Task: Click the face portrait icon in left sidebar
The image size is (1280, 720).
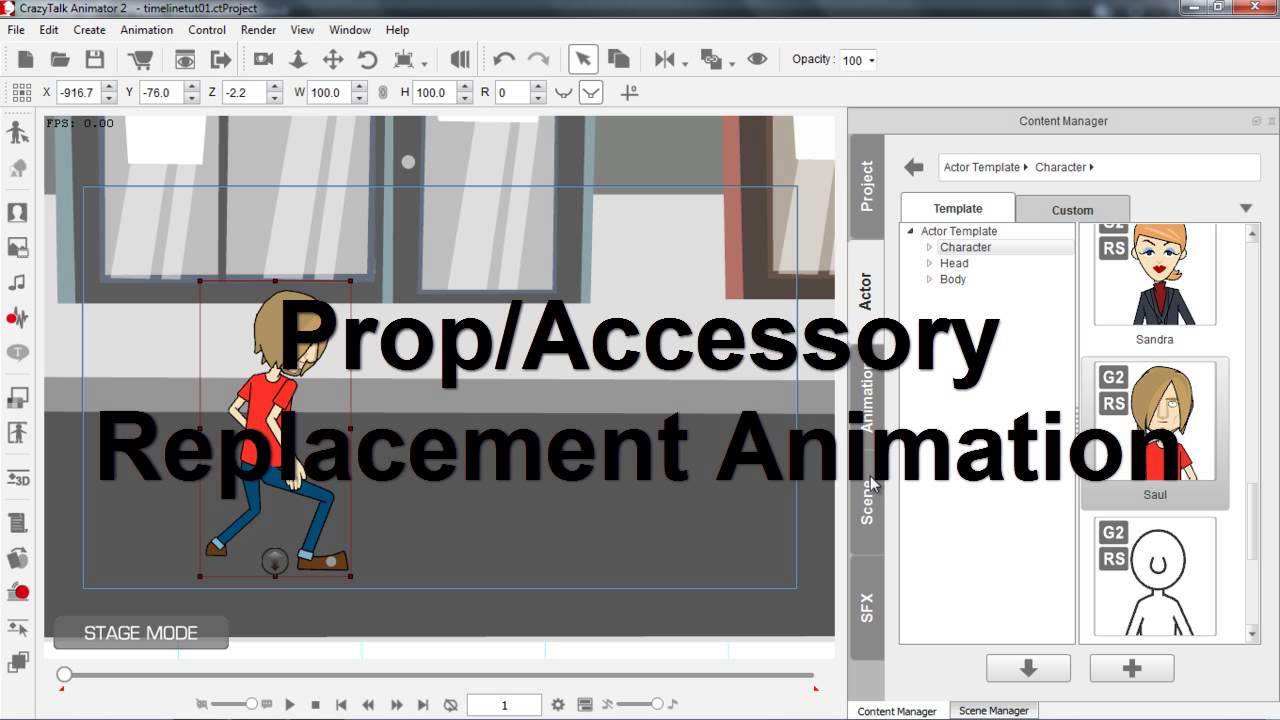Action: click(17, 213)
